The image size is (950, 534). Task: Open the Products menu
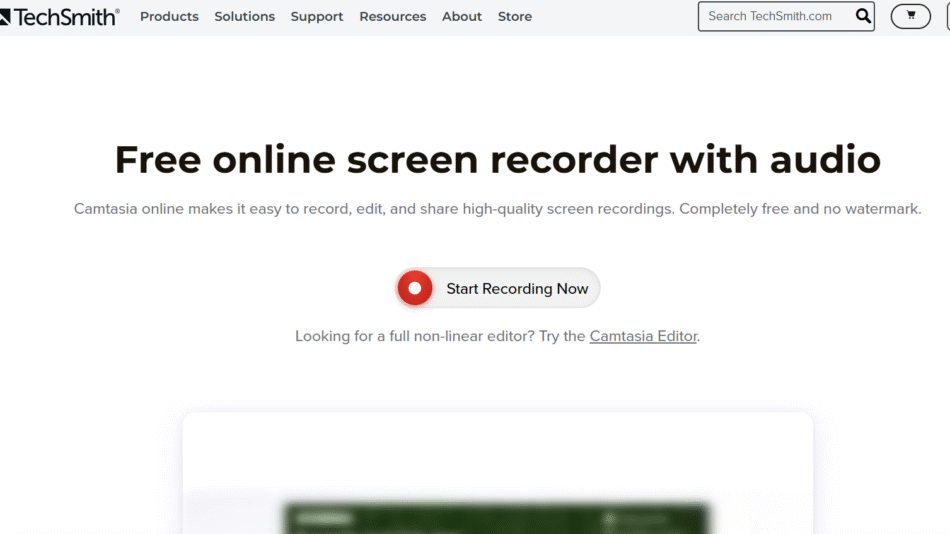click(x=169, y=16)
